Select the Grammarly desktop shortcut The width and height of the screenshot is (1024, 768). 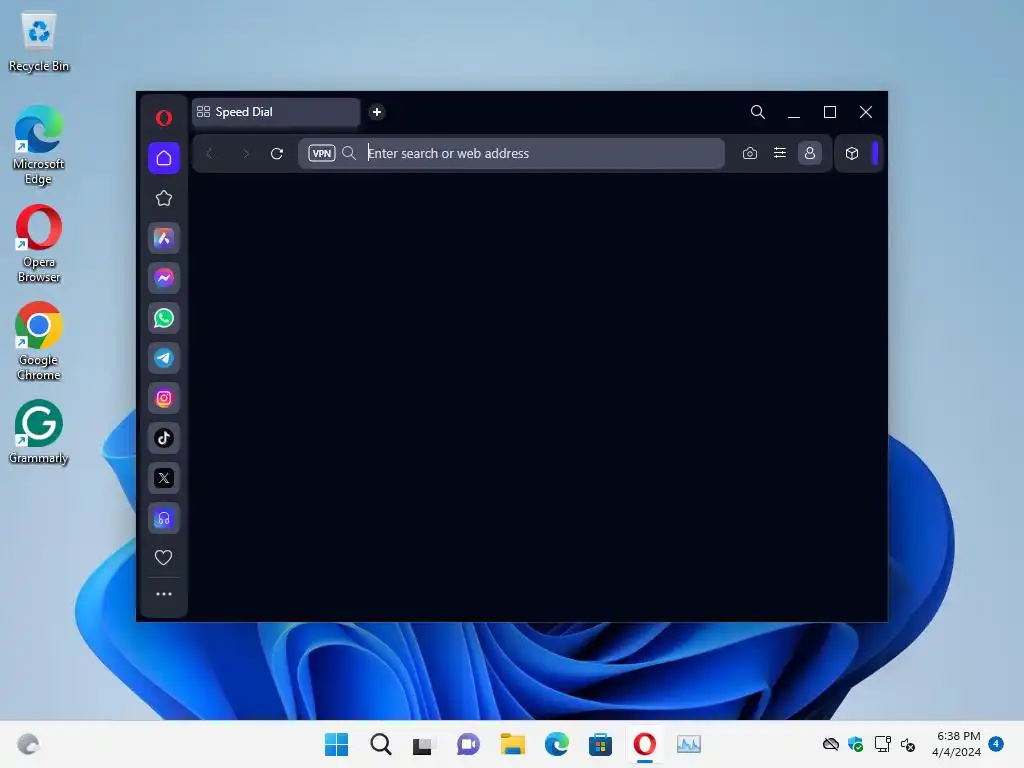(x=39, y=432)
